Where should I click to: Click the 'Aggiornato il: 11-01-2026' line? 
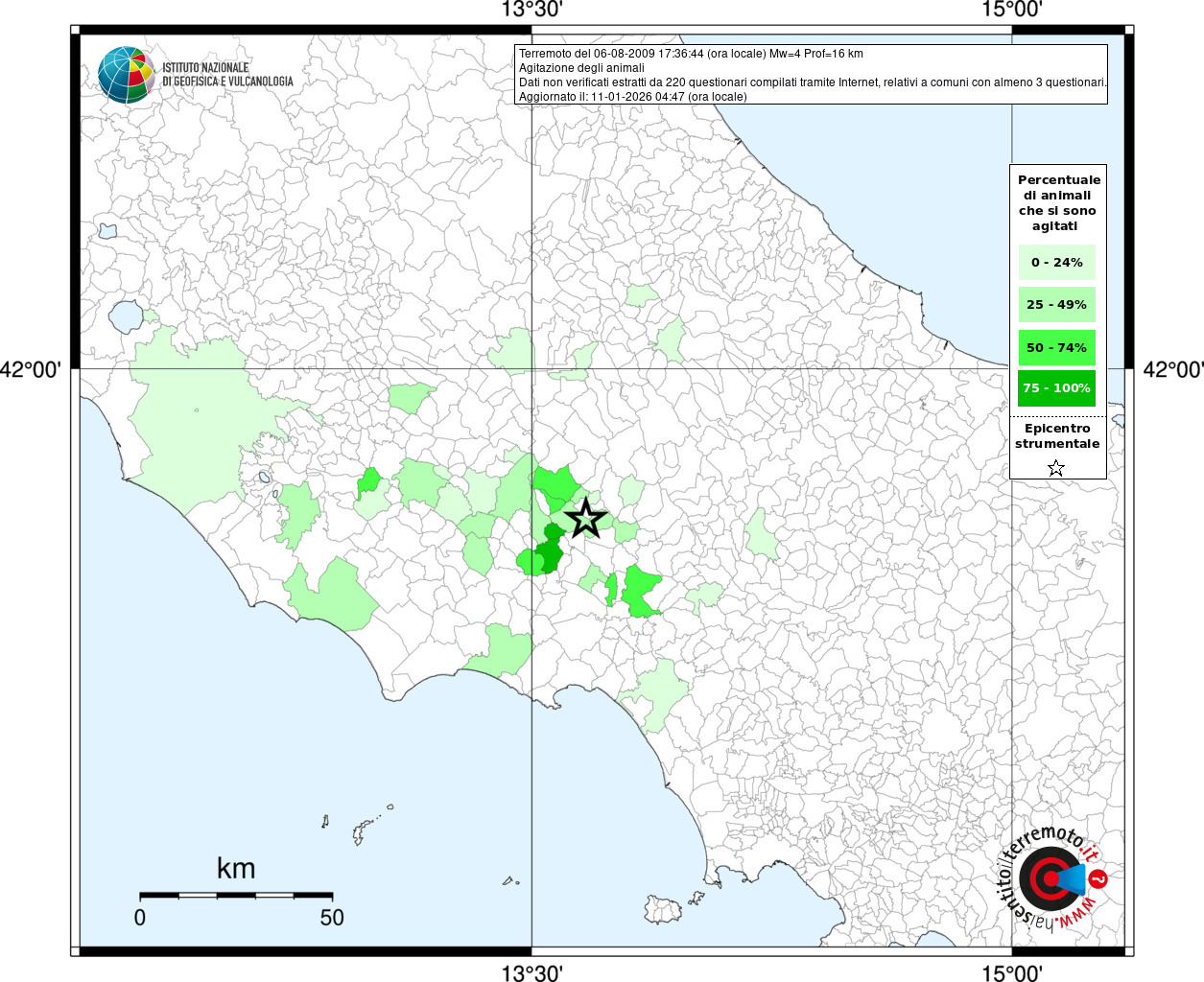point(633,97)
